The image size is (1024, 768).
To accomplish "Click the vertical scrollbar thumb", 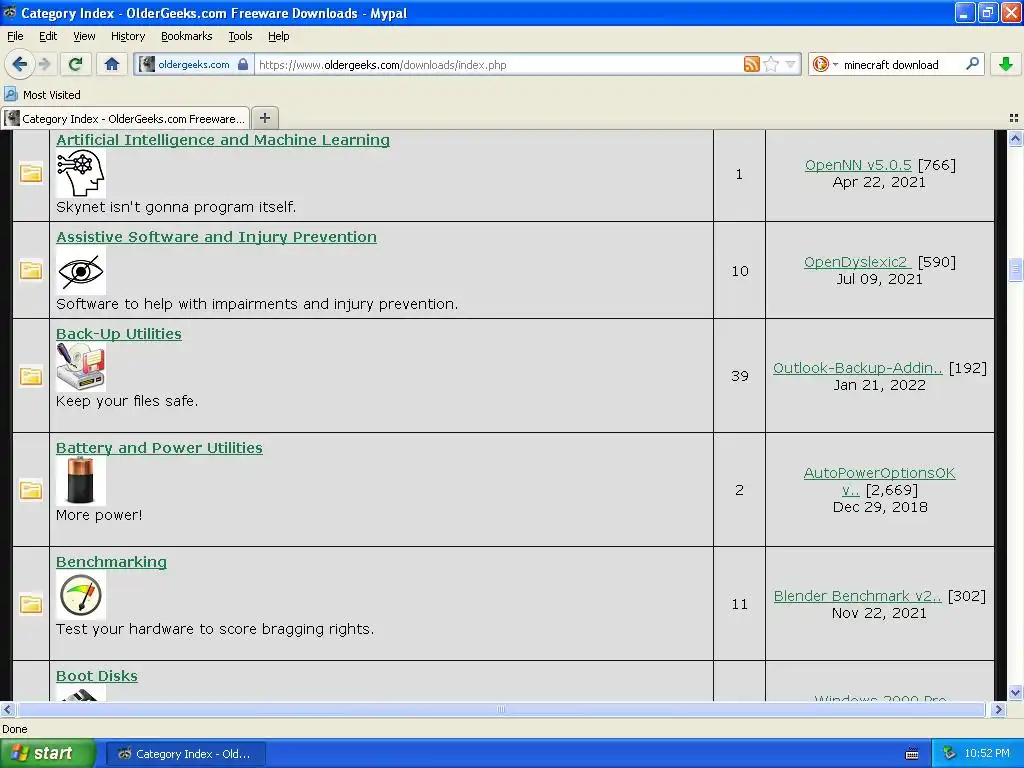I will (x=1015, y=269).
